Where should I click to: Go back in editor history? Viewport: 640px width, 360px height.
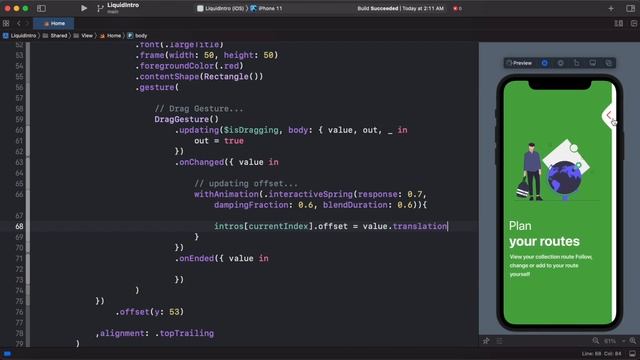(x=18, y=24)
